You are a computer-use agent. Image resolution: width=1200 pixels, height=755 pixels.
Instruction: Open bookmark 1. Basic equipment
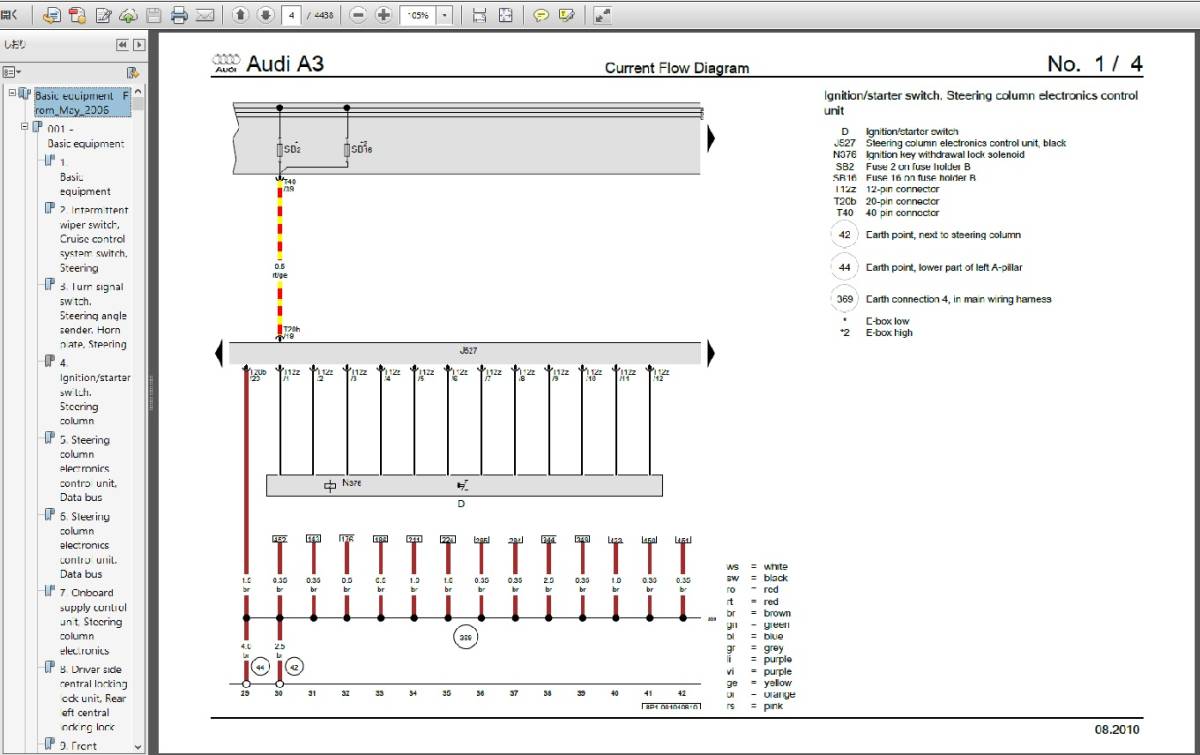tap(85, 176)
